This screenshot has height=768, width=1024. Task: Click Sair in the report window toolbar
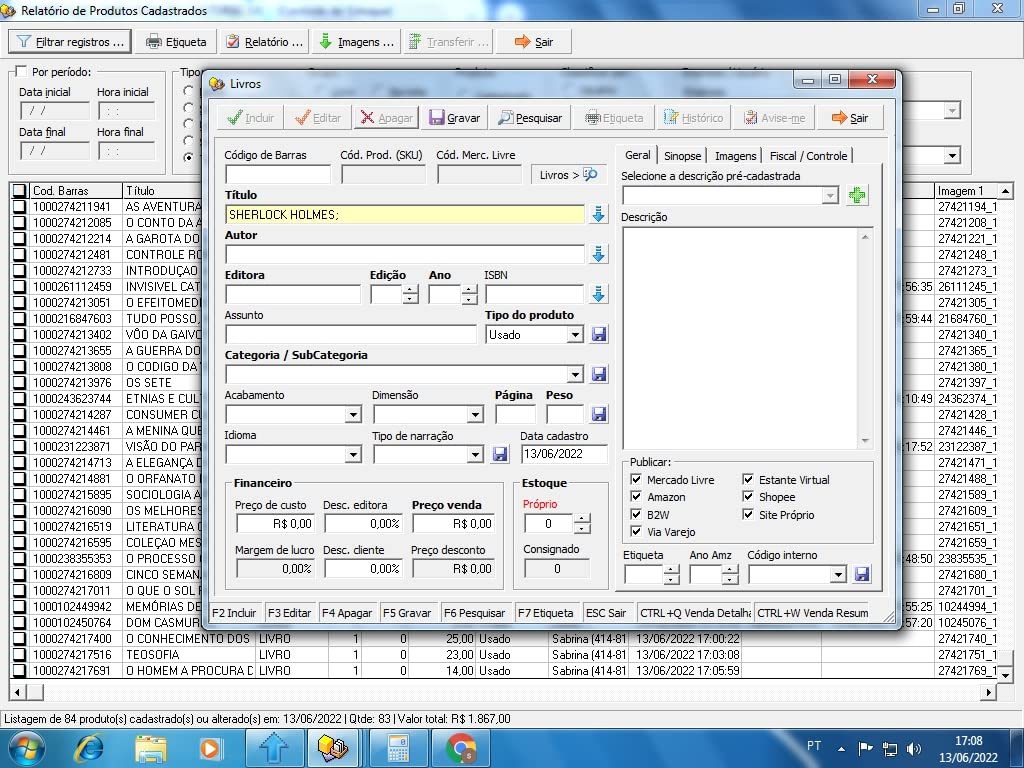[534, 42]
